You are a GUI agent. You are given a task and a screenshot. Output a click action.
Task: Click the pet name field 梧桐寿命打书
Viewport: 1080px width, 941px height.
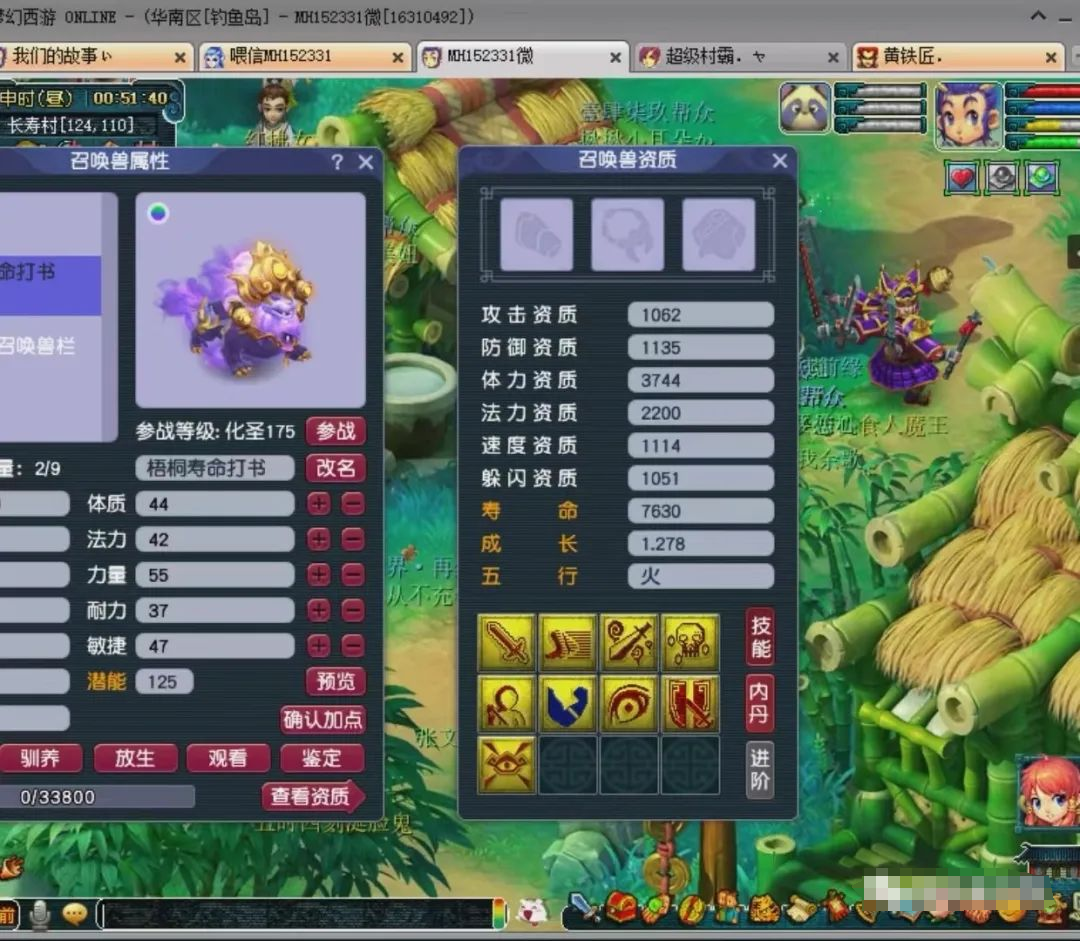click(x=215, y=468)
